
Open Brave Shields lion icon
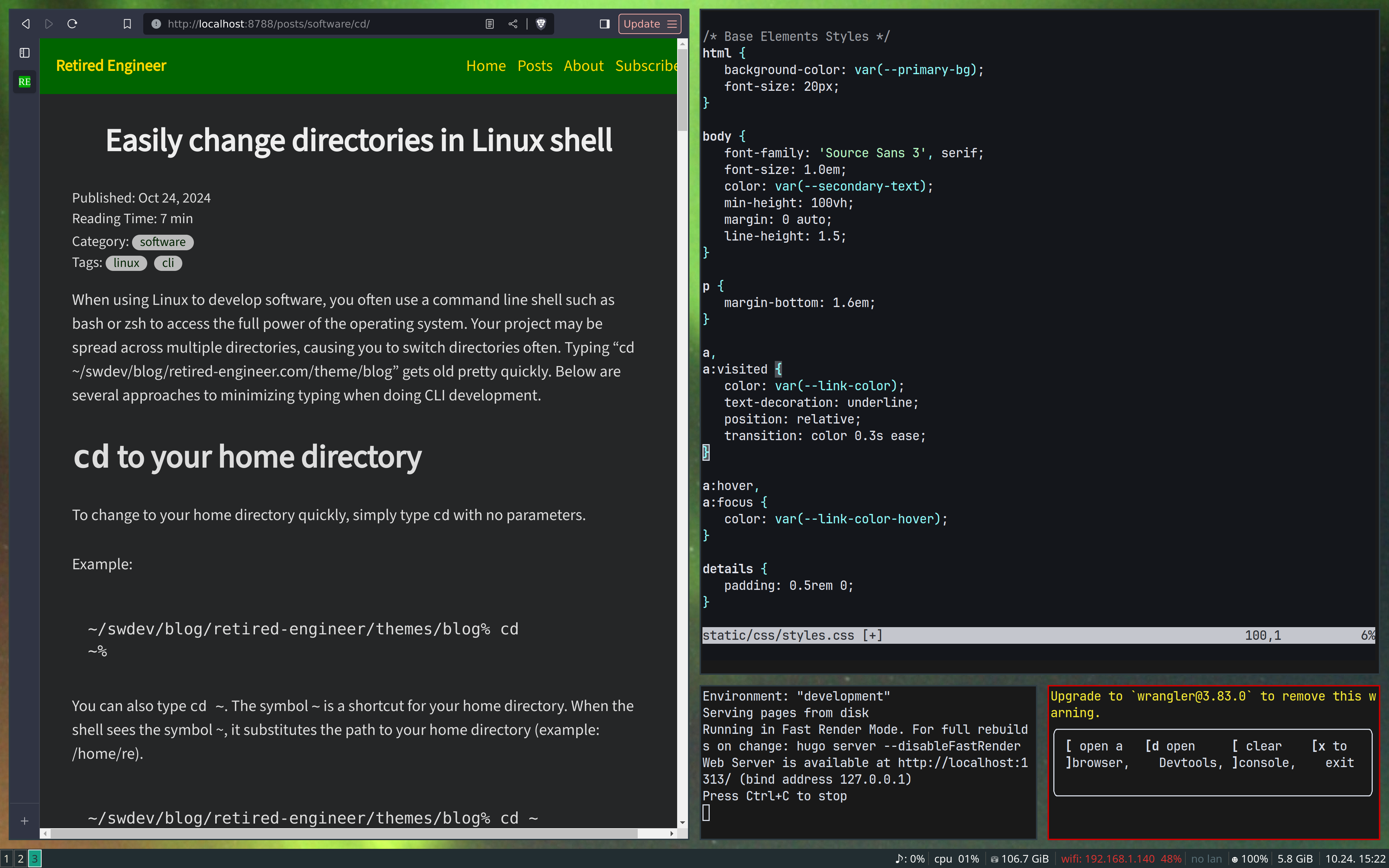[x=541, y=24]
